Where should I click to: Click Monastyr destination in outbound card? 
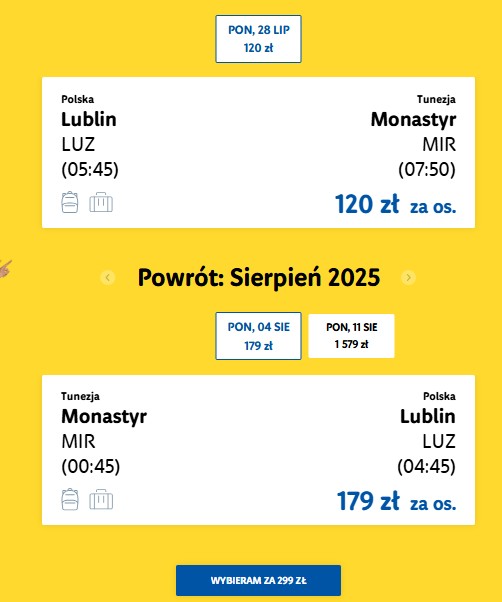point(413,119)
